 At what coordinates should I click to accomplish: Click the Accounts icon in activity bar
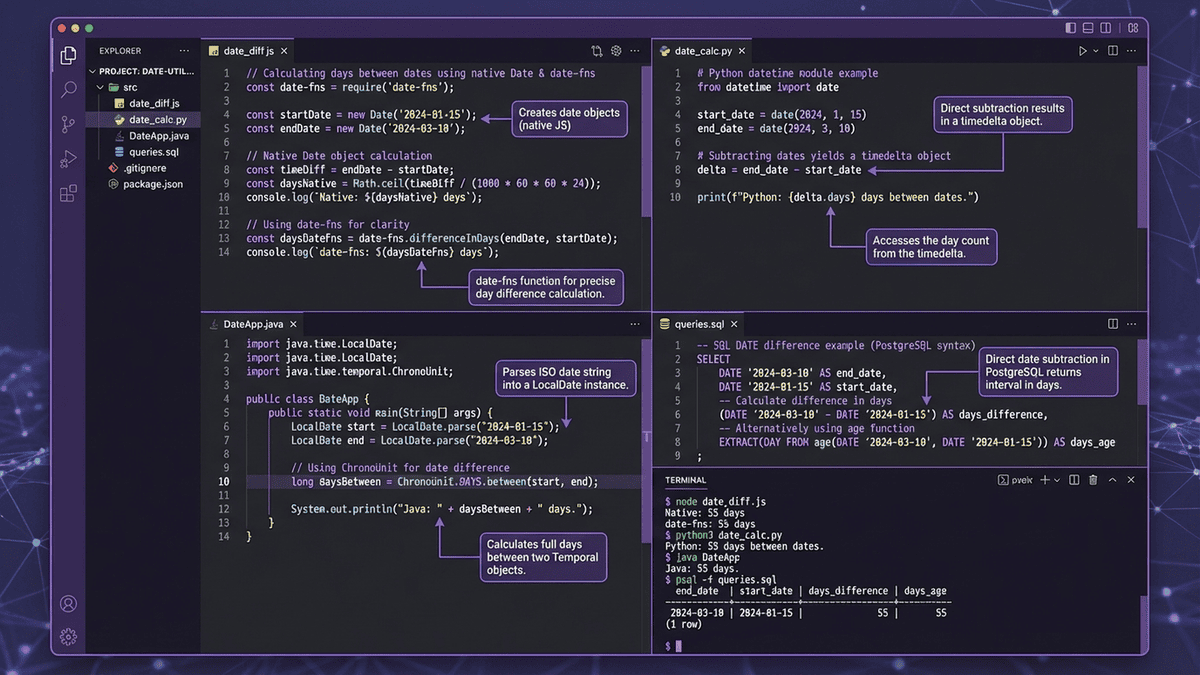(68, 603)
